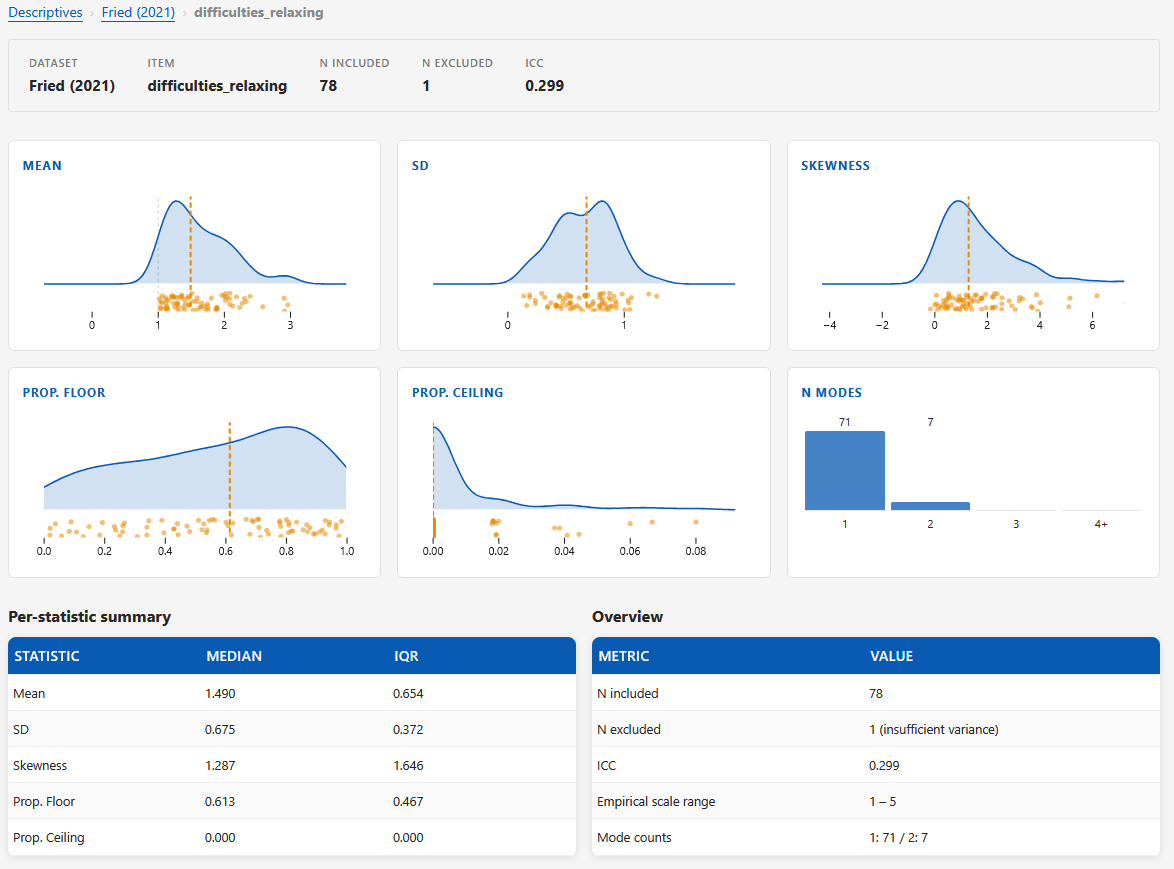Click the N MODES chart title

click(832, 392)
